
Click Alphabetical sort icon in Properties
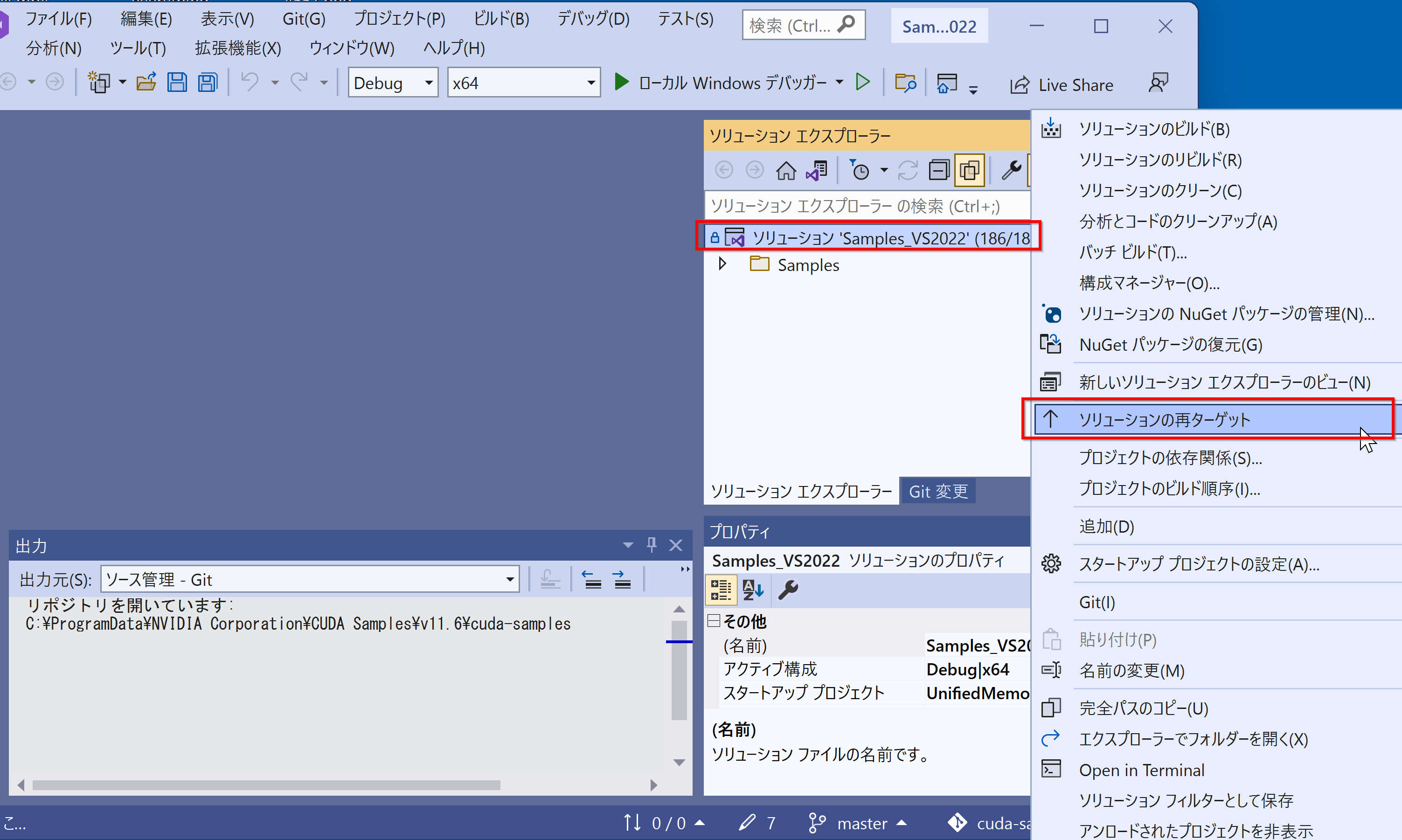pyautogui.click(x=753, y=590)
